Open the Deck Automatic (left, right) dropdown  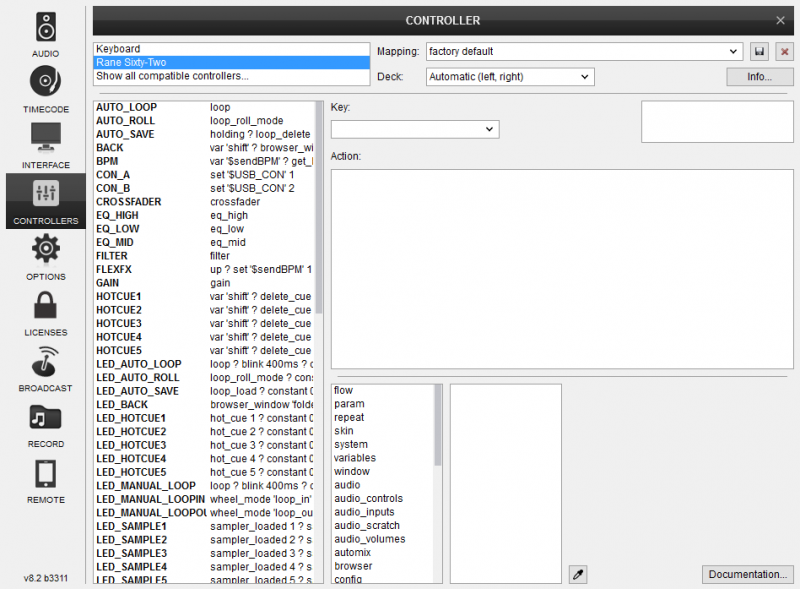[x=510, y=77]
